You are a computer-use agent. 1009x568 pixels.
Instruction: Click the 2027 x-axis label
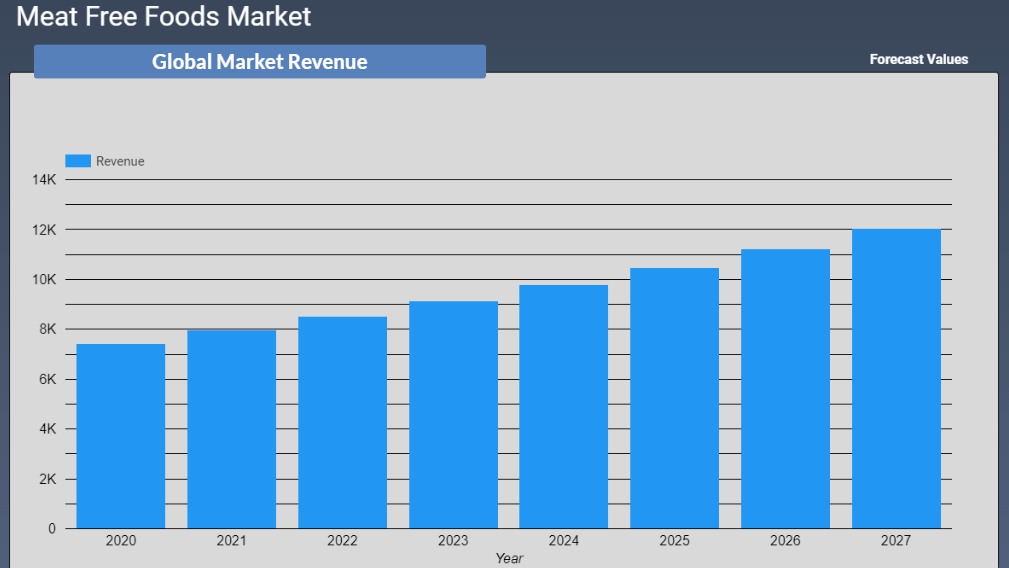[x=896, y=541]
